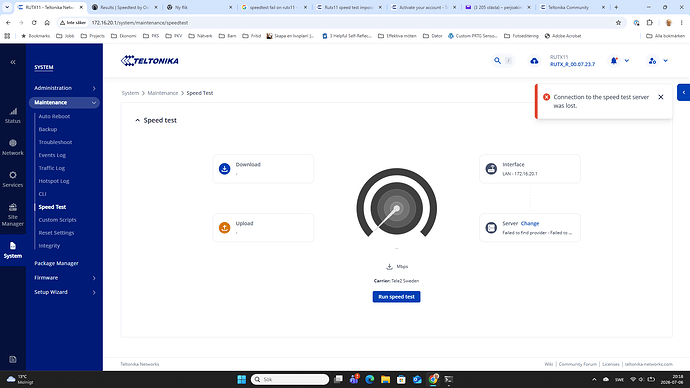Screen dimensions: 690x388
Task: Open Troubleshoot page
Action: [x=55, y=142]
